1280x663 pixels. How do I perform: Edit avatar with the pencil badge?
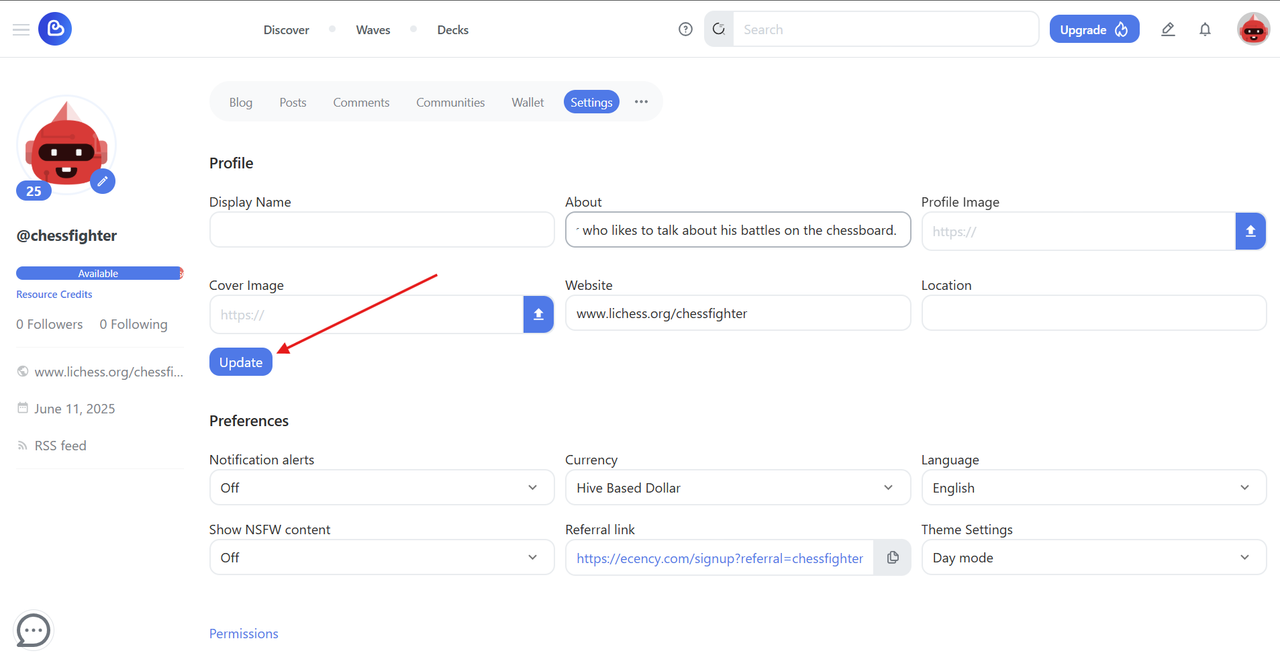click(103, 181)
